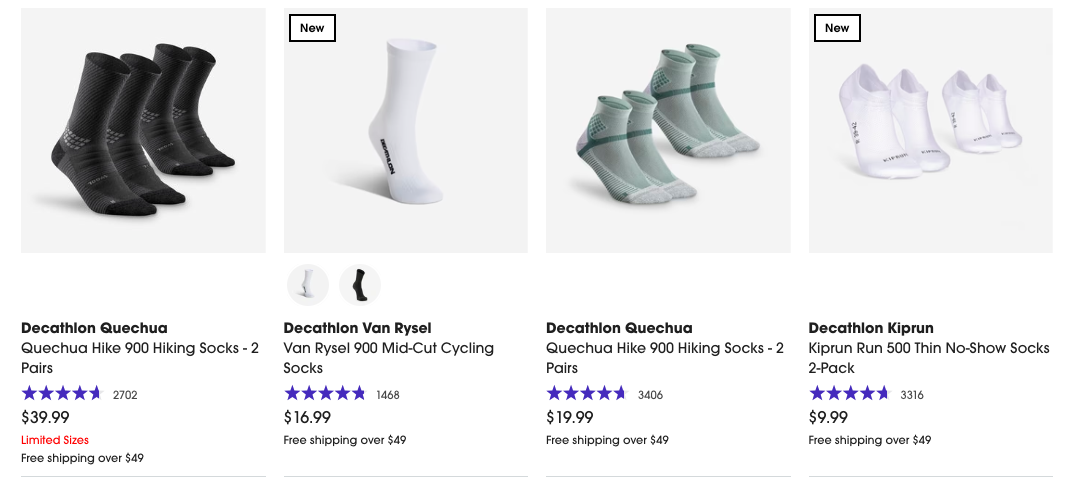Screen dimensions: 1070x487
Task: Open the Kiprun no-show socks image
Action: pos(930,130)
